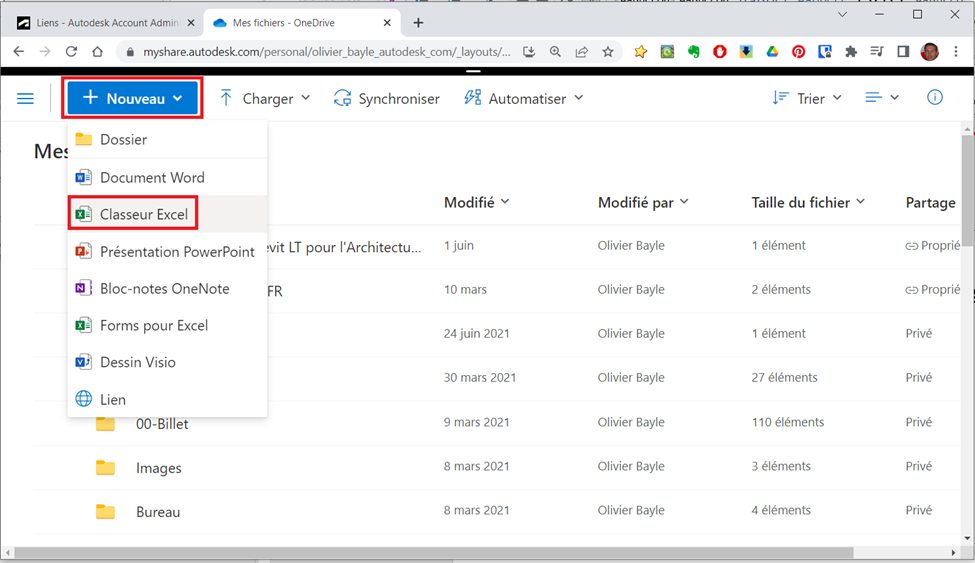Go forward with the forward arrow
This screenshot has width=975, height=563.
click(45, 52)
